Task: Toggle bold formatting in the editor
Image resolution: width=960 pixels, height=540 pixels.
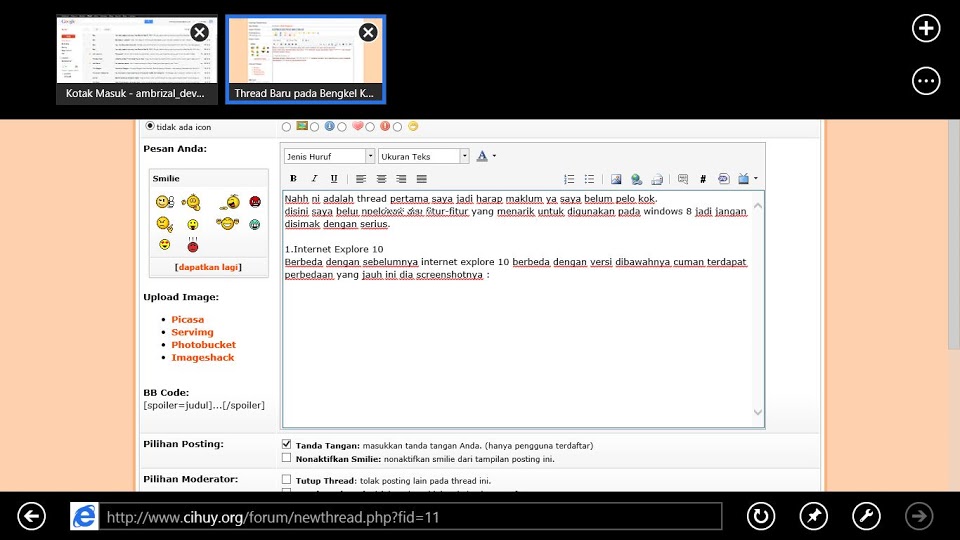Action: point(293,179)
